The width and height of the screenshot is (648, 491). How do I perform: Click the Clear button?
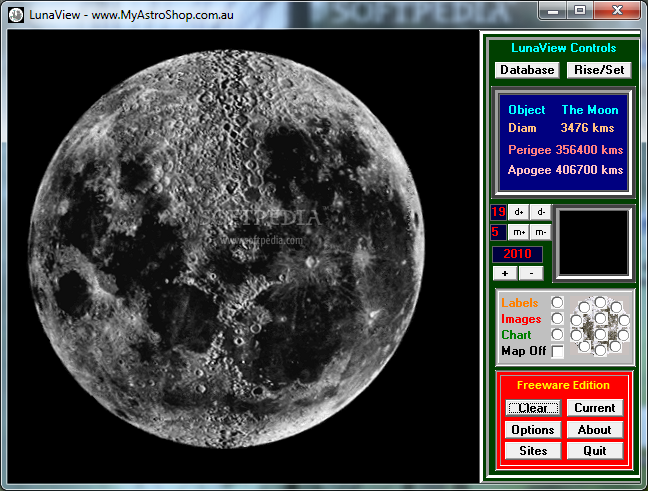tap(533, 408)
